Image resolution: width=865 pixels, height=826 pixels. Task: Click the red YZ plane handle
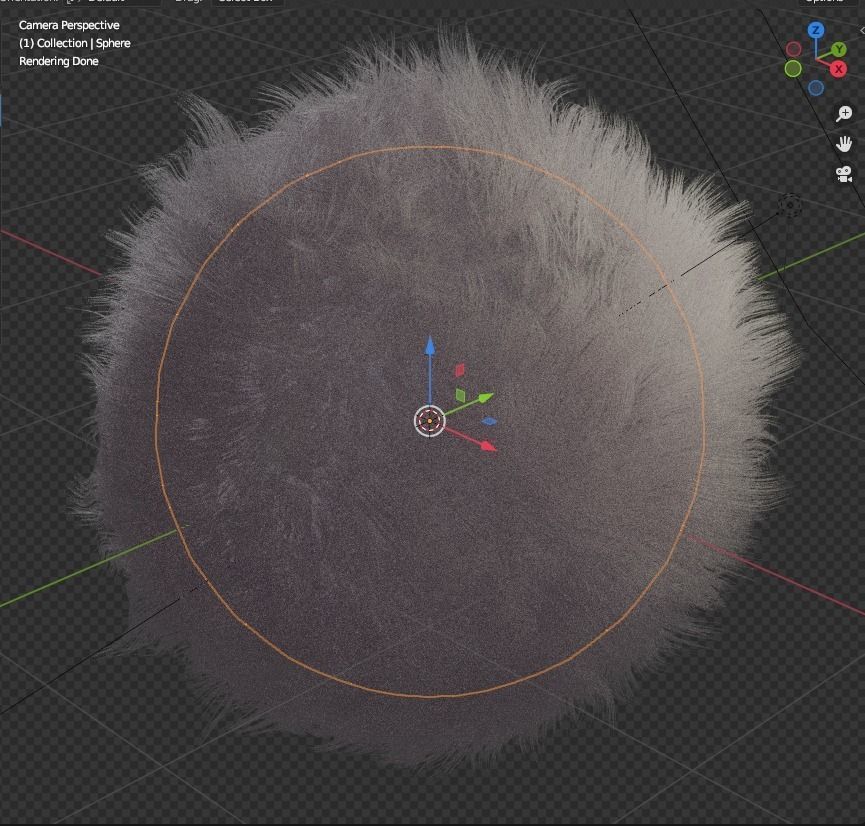460,370
